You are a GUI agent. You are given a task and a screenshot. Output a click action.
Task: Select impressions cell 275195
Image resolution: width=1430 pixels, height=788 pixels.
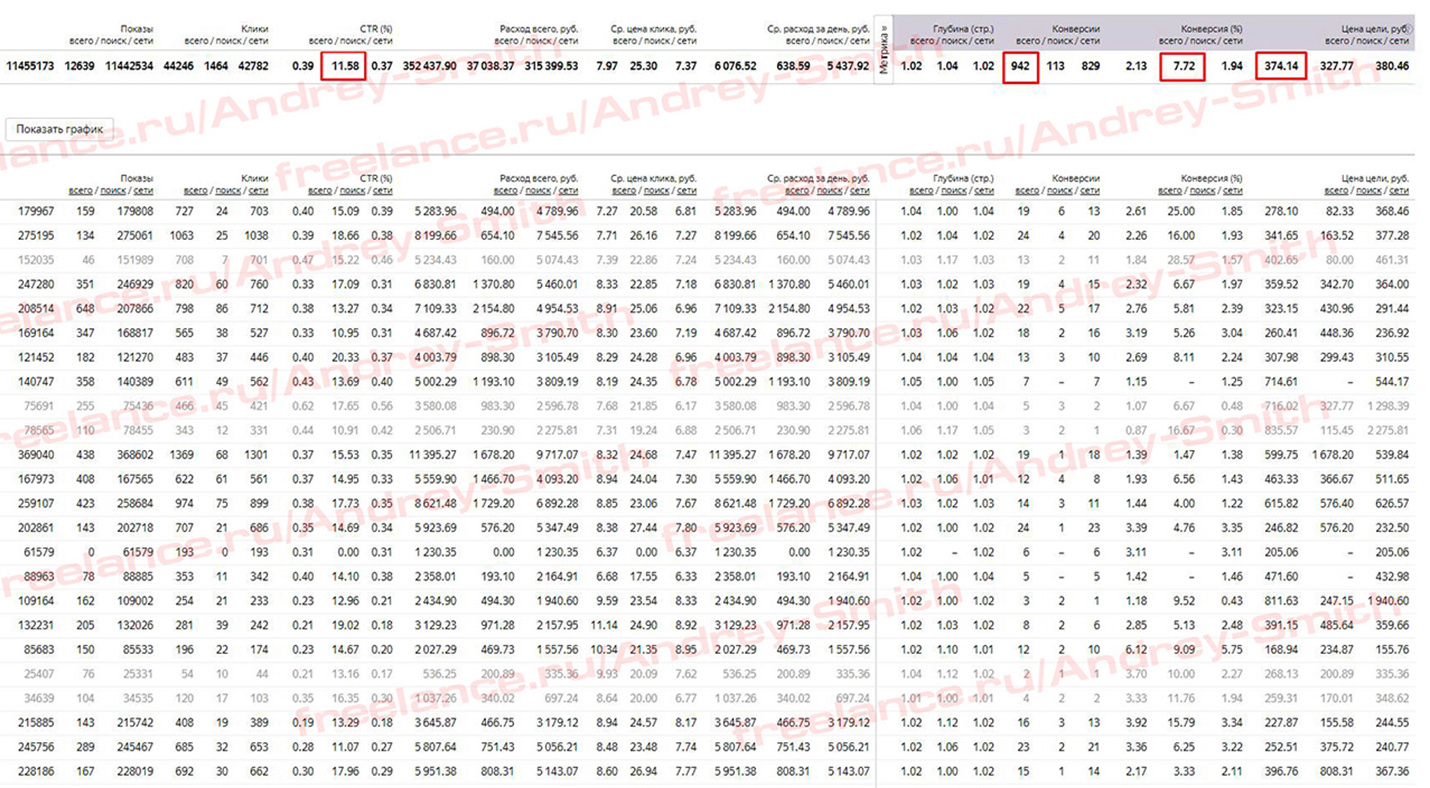pos(36,235)
